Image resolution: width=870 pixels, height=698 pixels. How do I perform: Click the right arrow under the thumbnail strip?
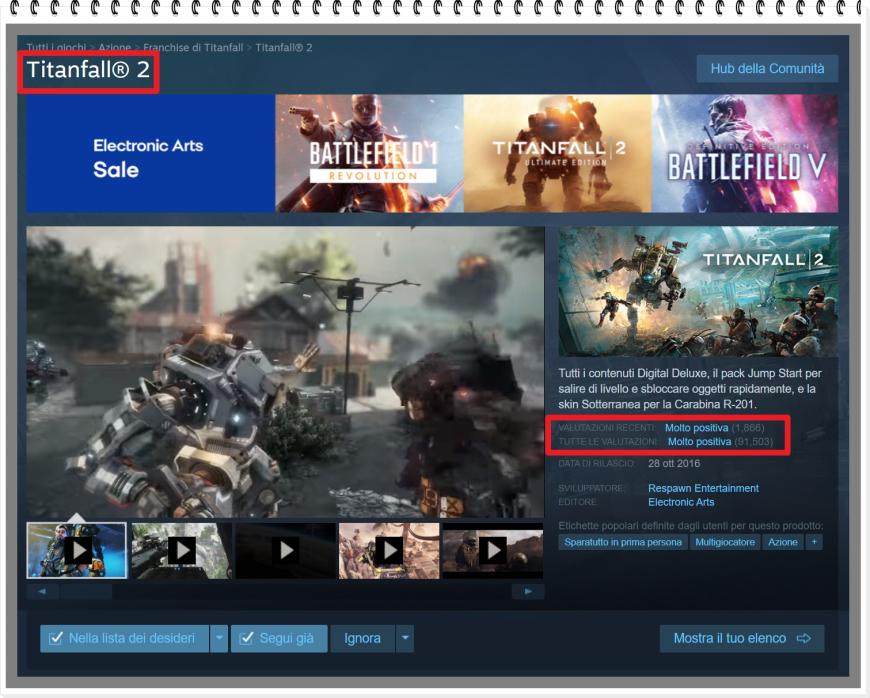[527, 588]
